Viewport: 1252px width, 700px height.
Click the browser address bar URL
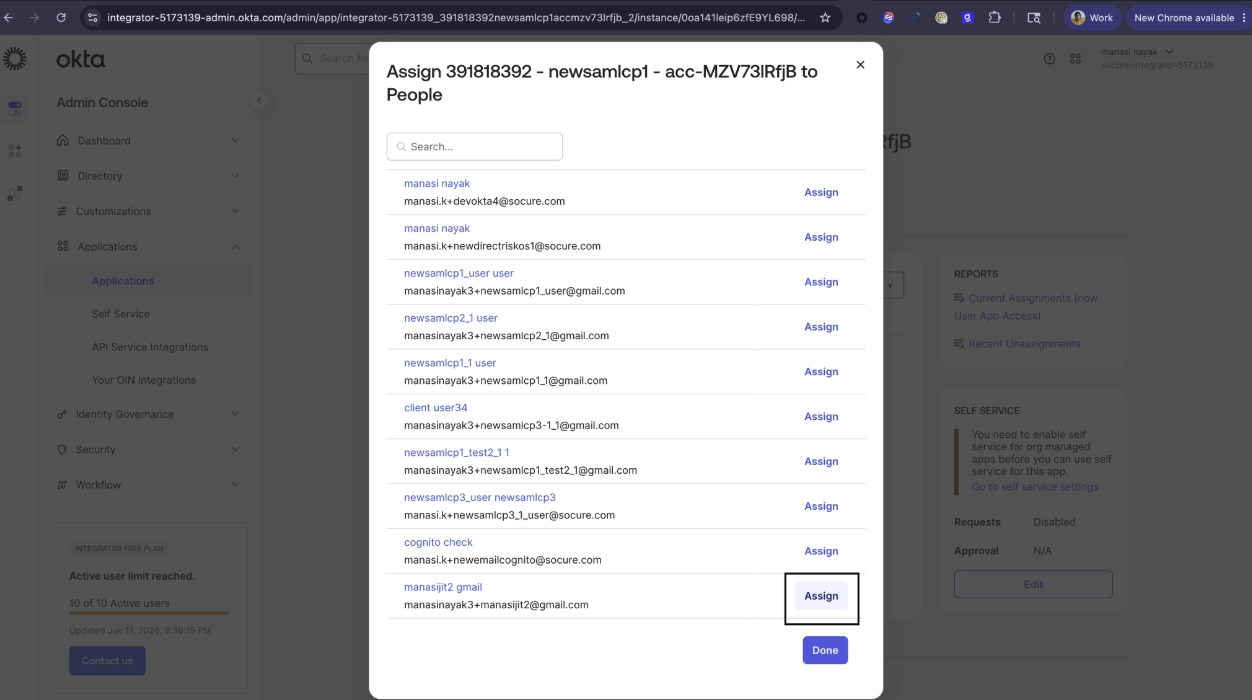click(456, 17)
